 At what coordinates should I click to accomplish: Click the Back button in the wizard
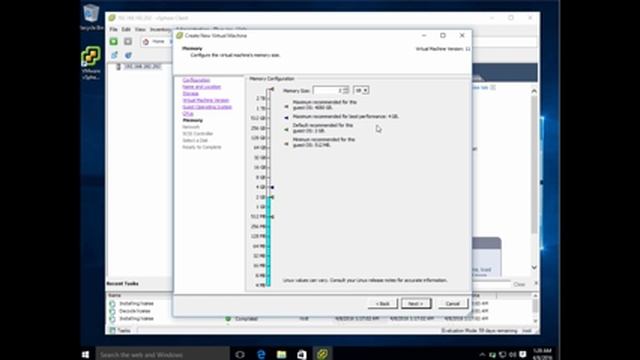pyautogui.click(x=383, y=304)
